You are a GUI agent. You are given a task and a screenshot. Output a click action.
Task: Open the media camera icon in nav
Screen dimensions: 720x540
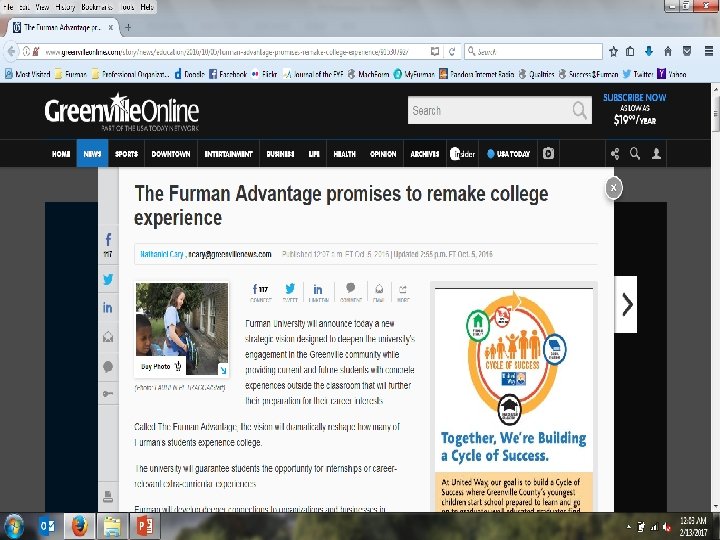[x=548, y=154]
